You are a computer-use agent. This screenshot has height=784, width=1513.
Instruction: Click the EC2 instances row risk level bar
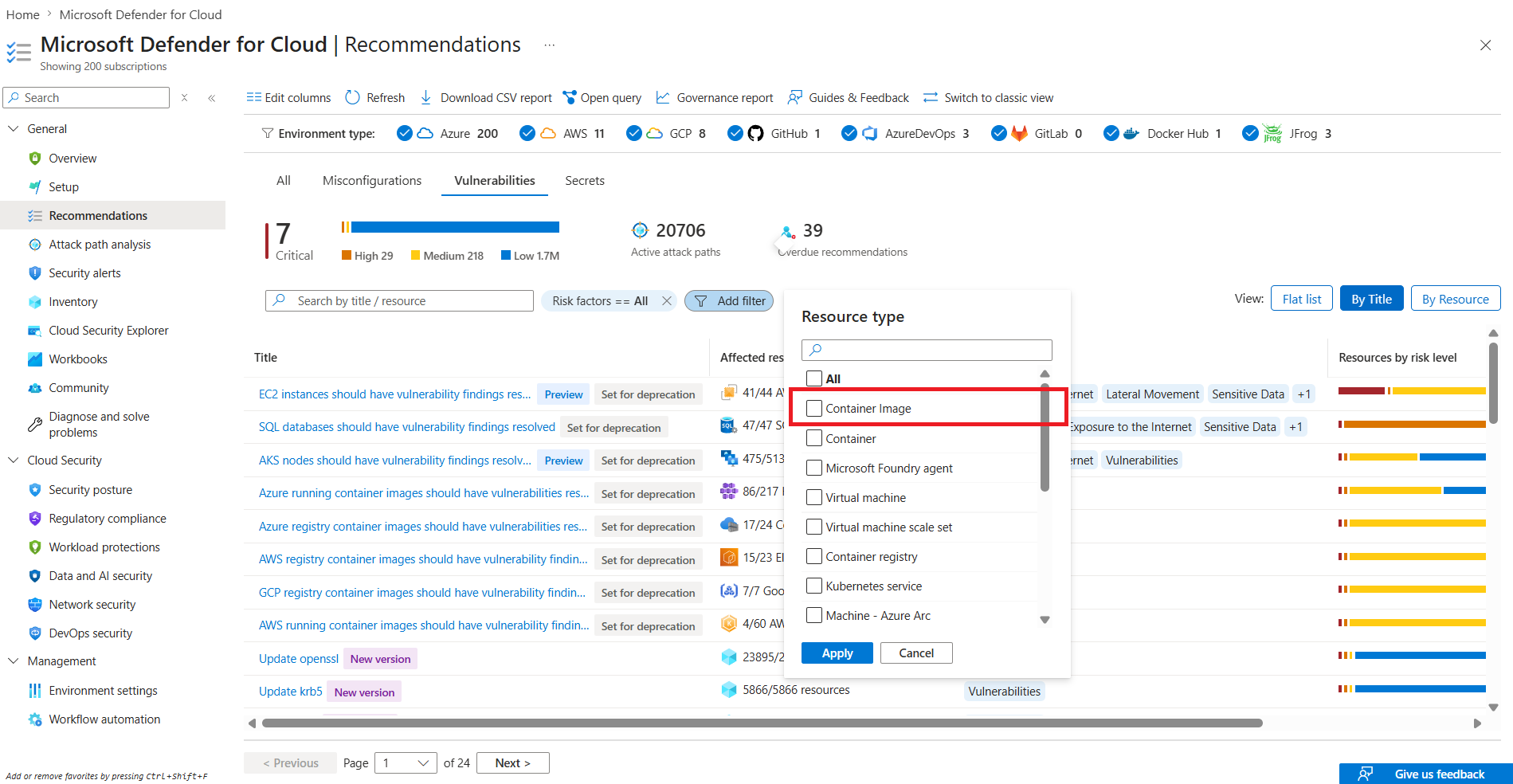pyautogui.click(x=1412, y=390)
